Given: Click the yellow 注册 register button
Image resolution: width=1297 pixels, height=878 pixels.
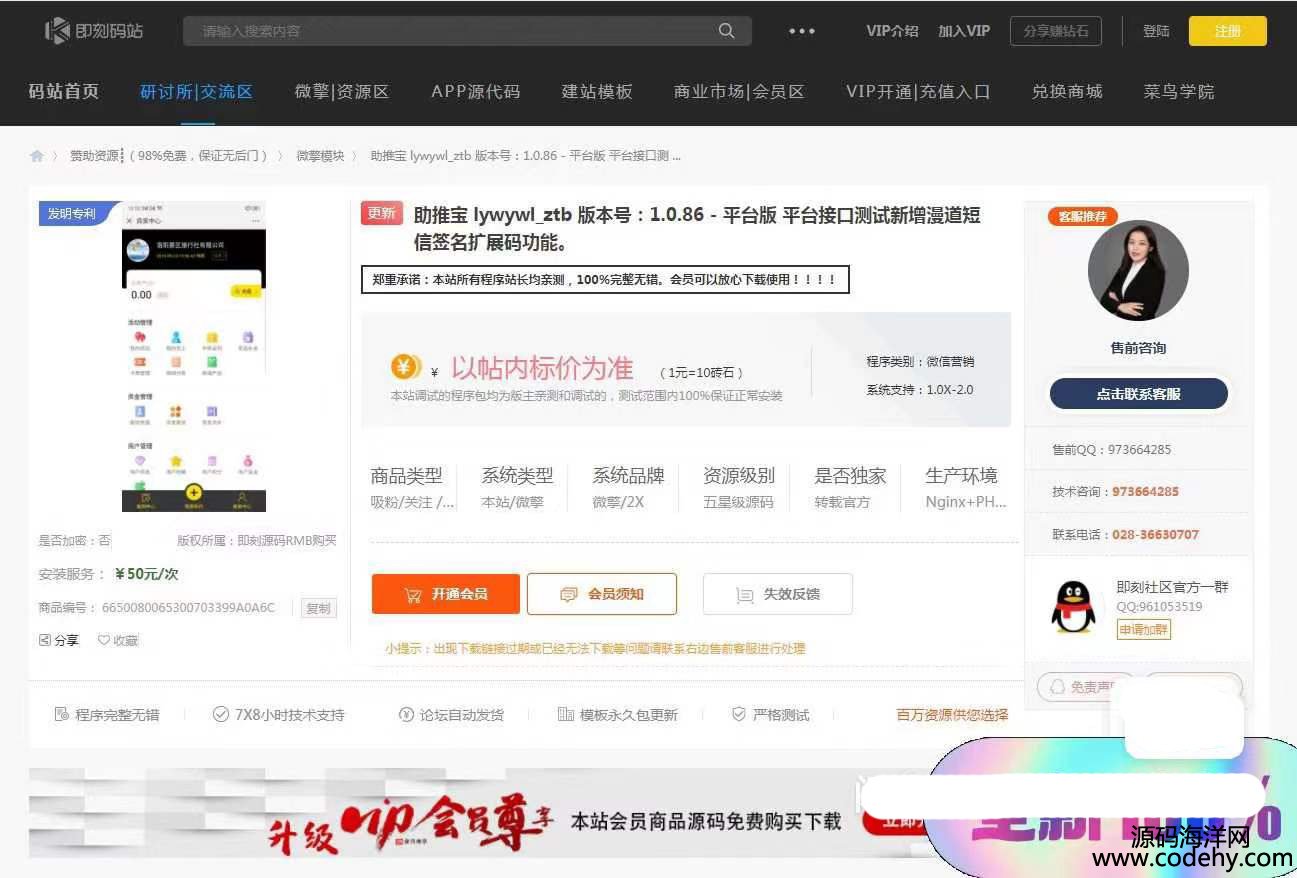Looking at the screenshot, I should (1227, 31).
